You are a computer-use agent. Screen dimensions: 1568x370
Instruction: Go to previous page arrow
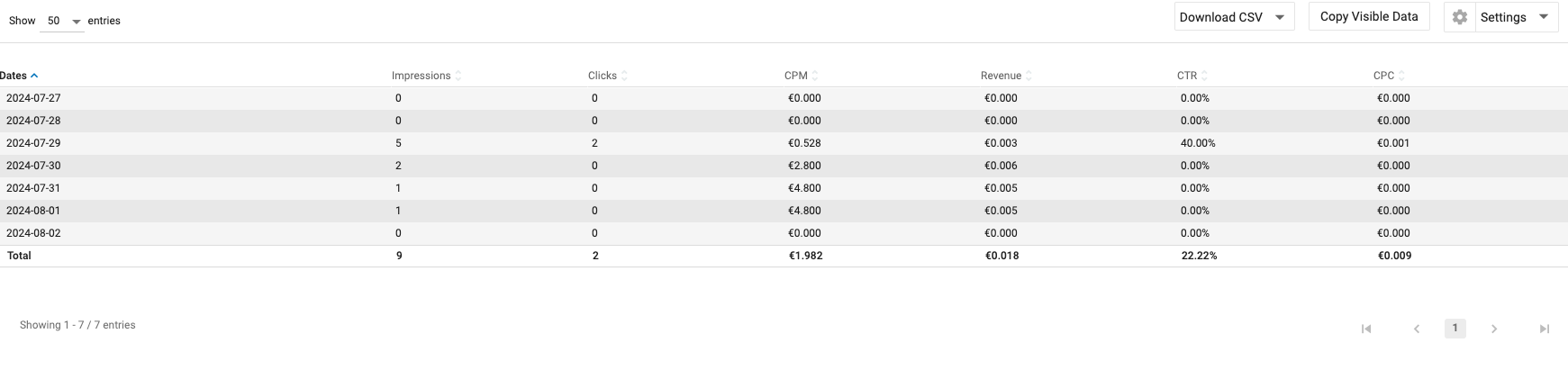pos(1417,329)
